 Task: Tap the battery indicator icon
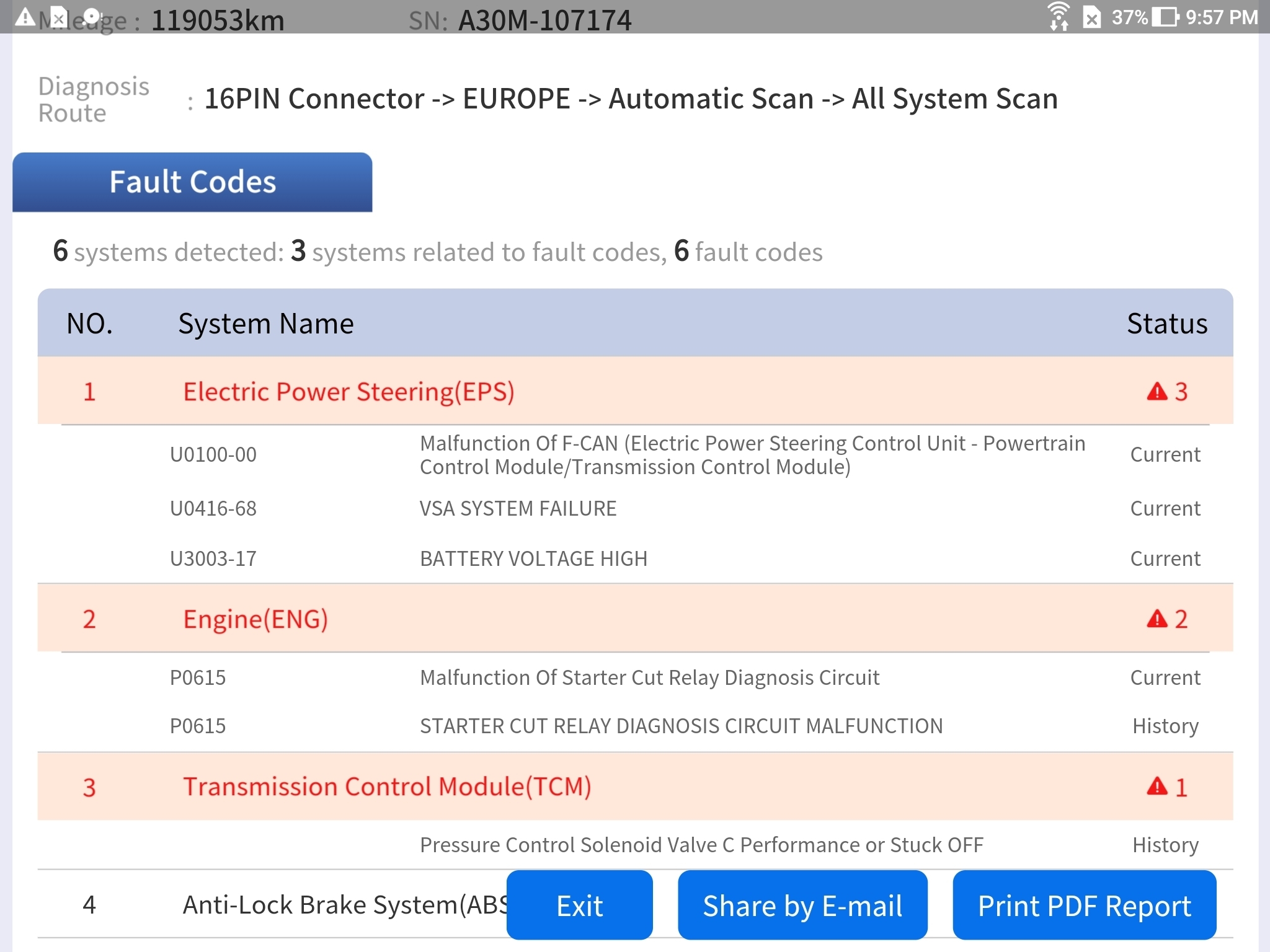(x=1165, y=17)
